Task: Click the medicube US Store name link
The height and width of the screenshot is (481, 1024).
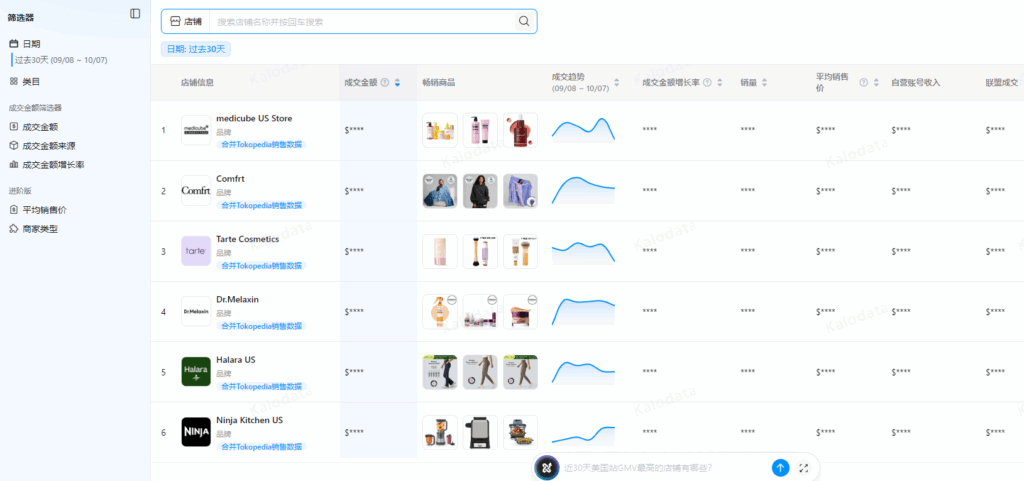Action: (x=254, y=118)
